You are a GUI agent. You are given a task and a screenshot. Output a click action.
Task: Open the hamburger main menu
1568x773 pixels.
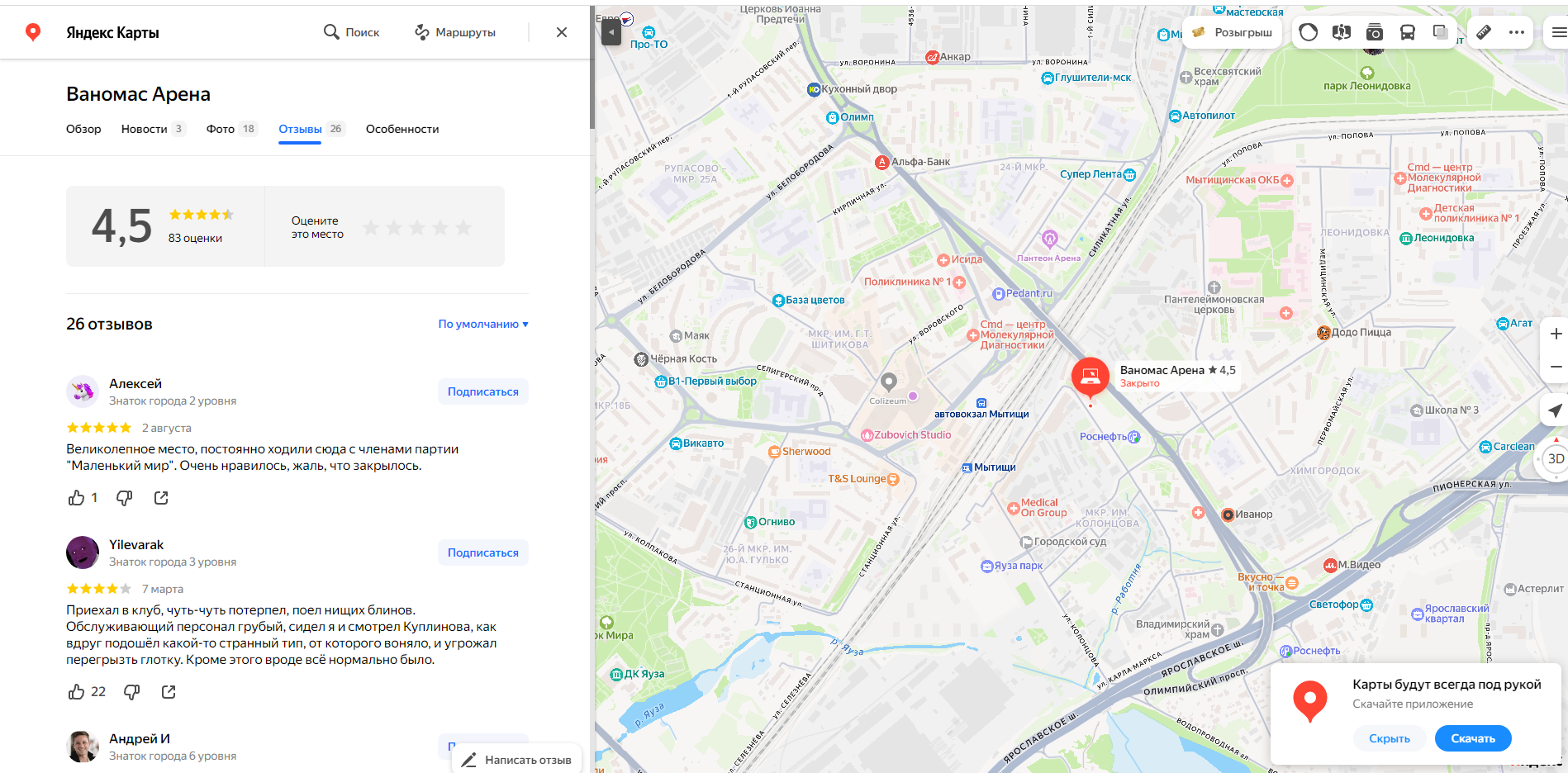pos(1558,32)
